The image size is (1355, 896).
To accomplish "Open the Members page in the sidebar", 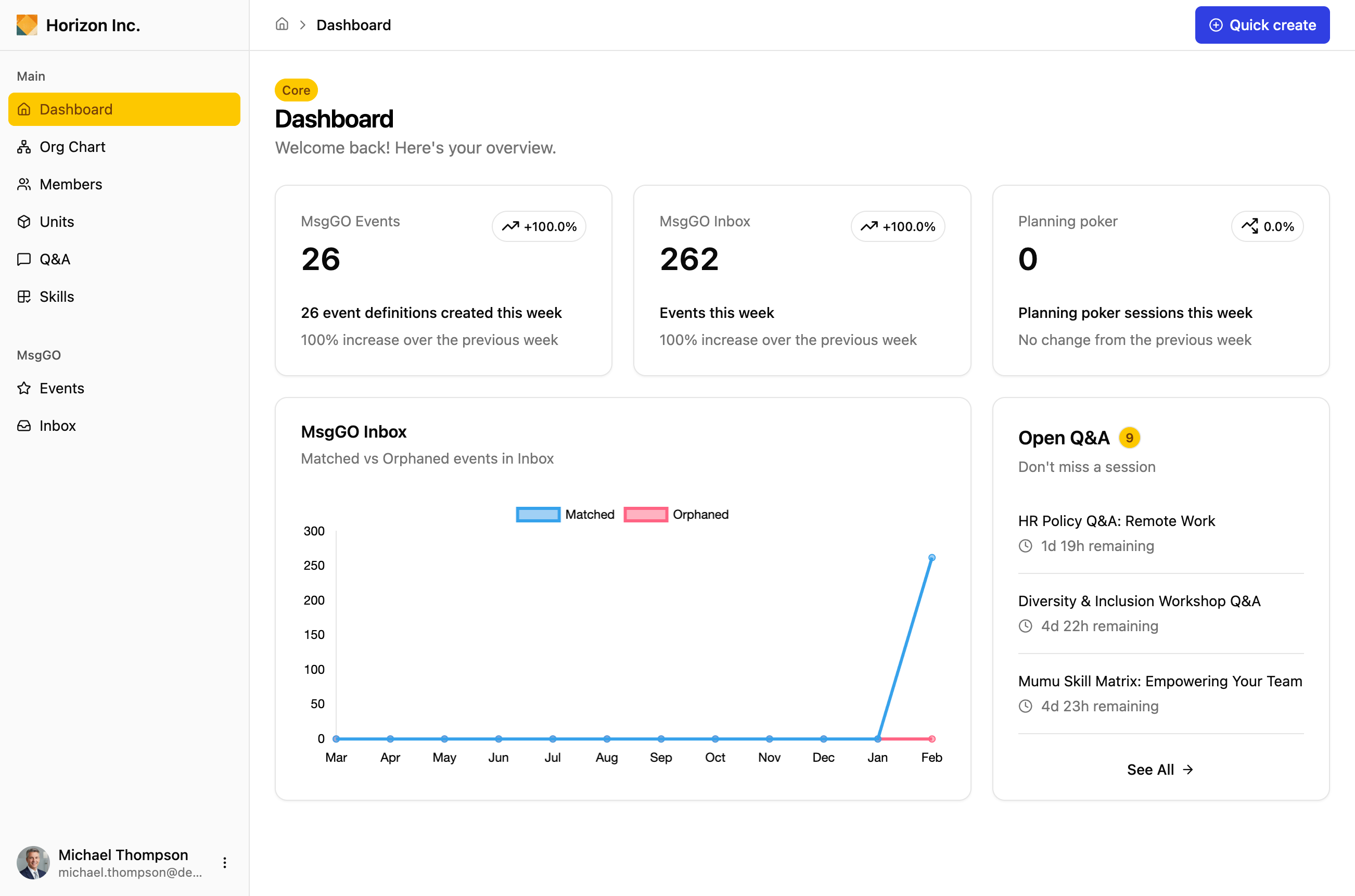I will point(70,184).
